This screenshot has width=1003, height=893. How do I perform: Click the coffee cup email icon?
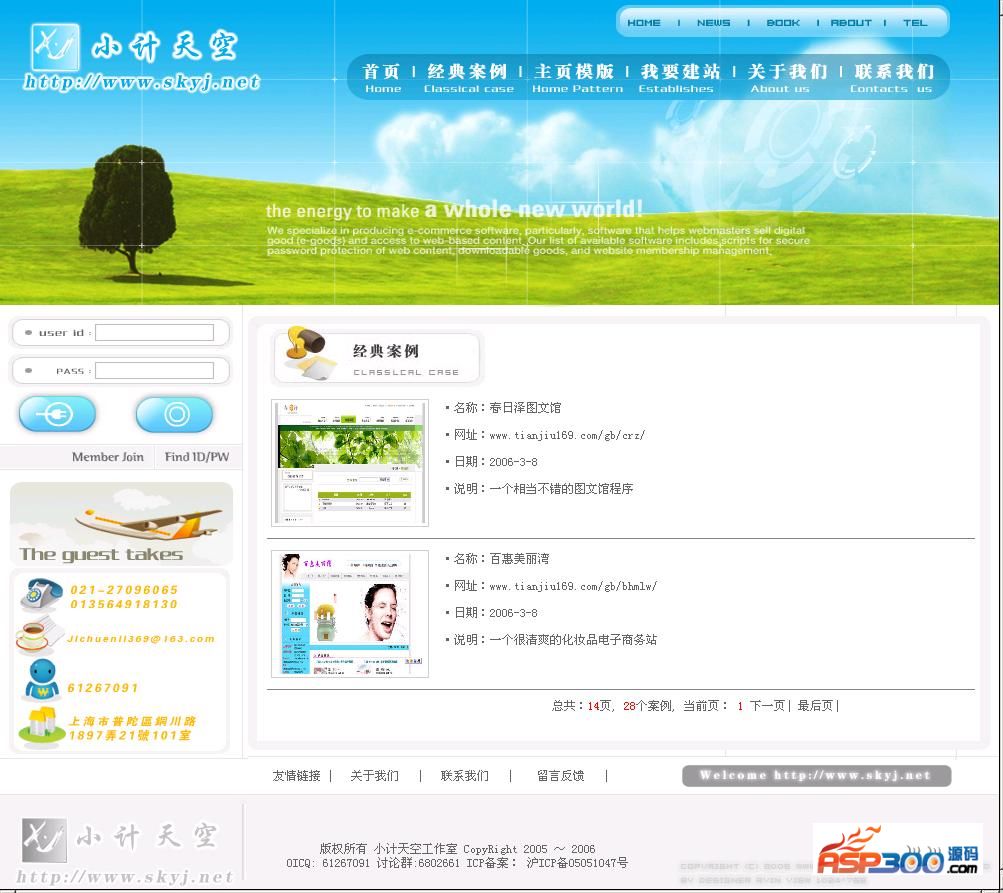click(x=37, y=636)
